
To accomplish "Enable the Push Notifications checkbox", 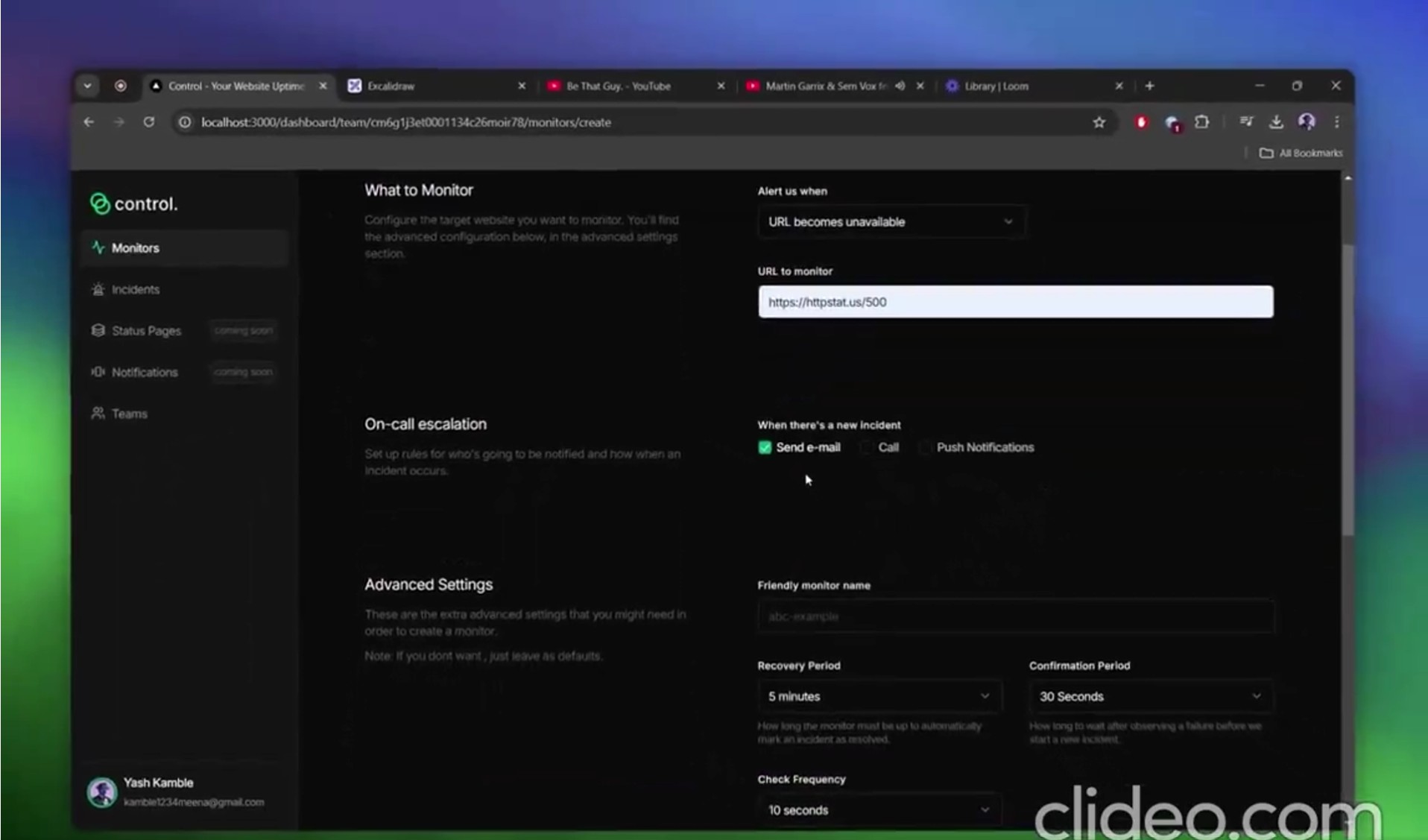I will (x=925, y=447).
